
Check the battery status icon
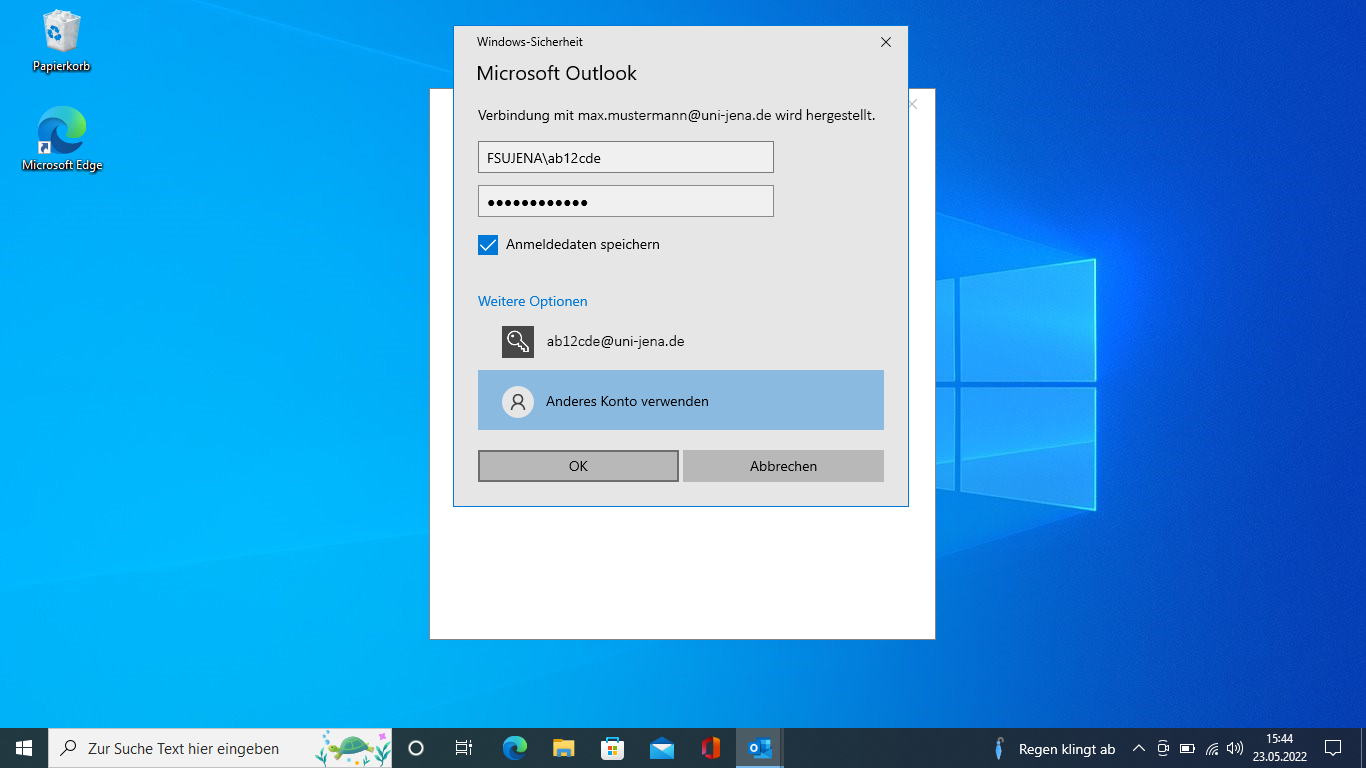point(1187,748)
